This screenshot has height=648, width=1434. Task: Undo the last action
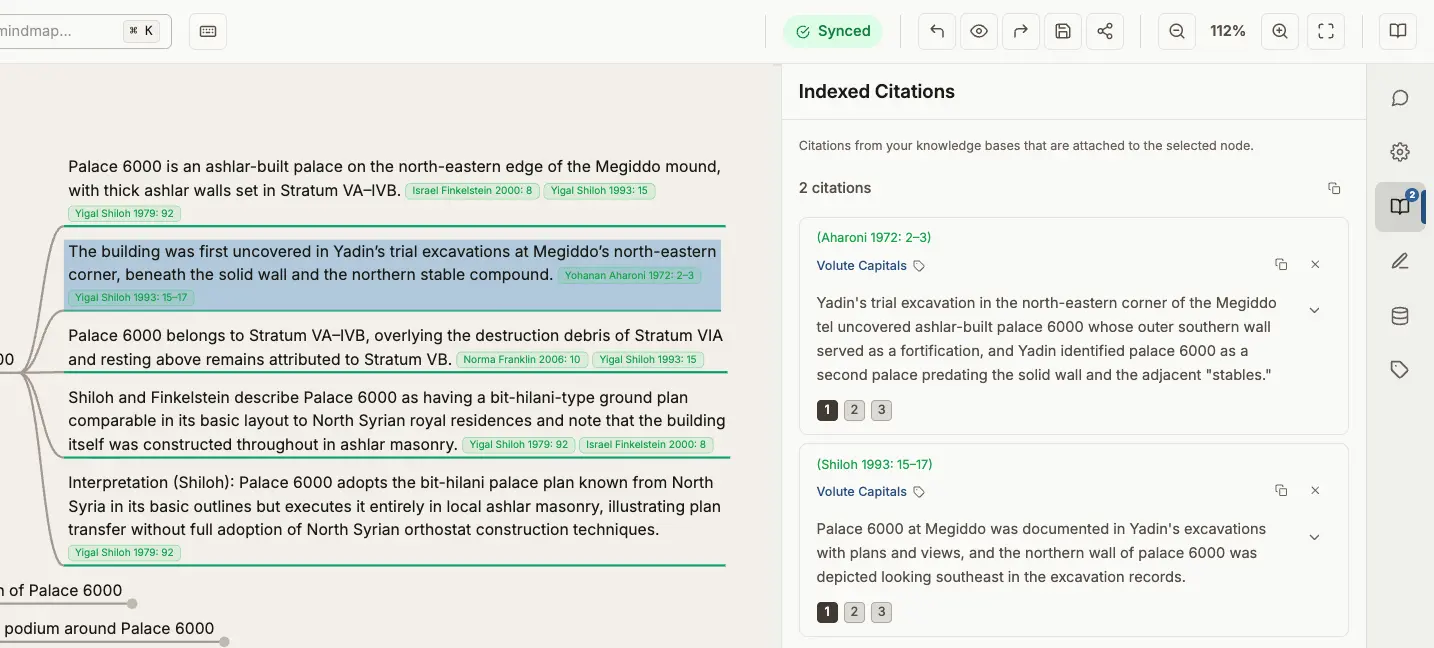[x=937, y=31]
